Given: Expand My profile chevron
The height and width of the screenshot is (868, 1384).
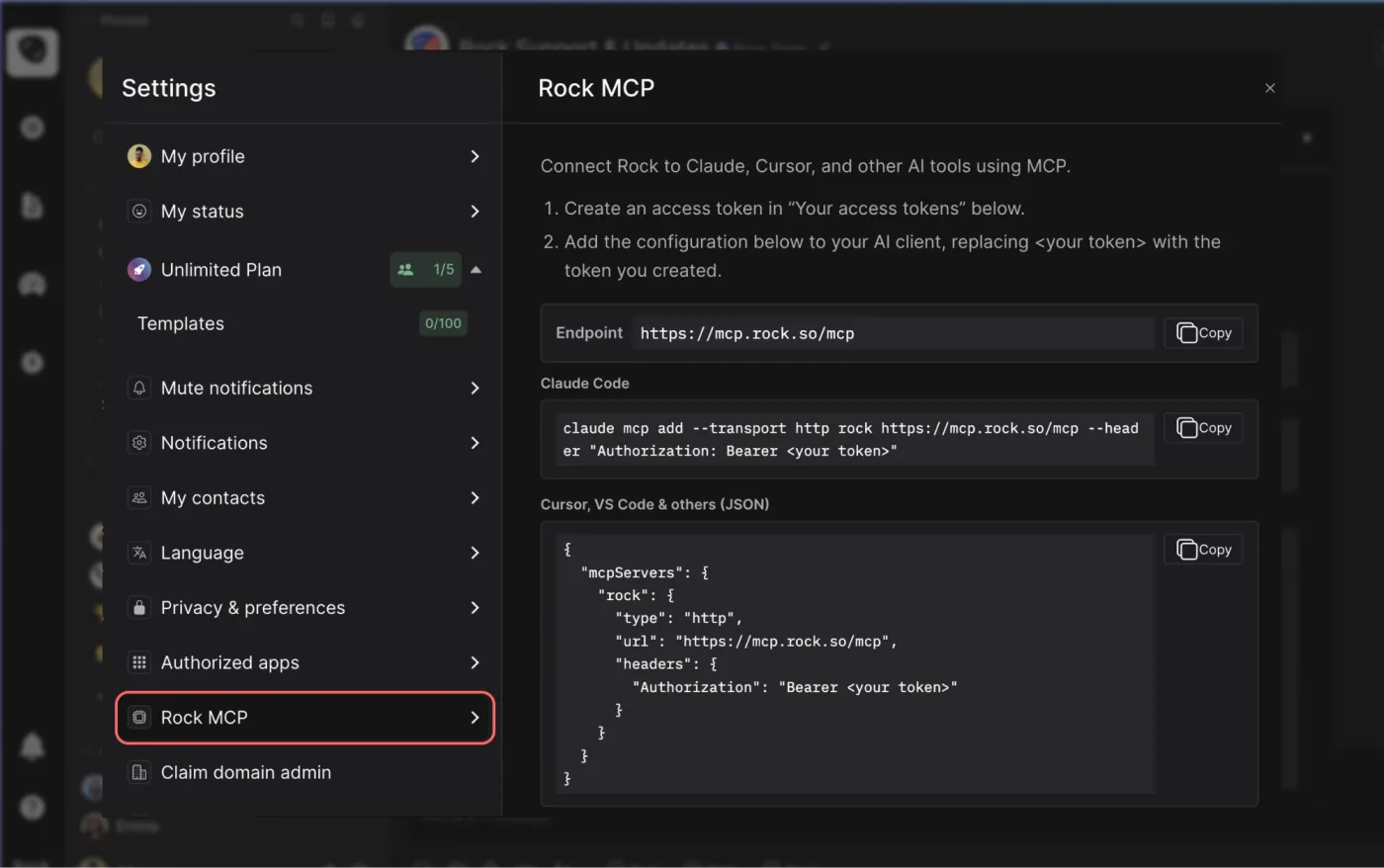Looking at the screenshot, I should [475, 156].
